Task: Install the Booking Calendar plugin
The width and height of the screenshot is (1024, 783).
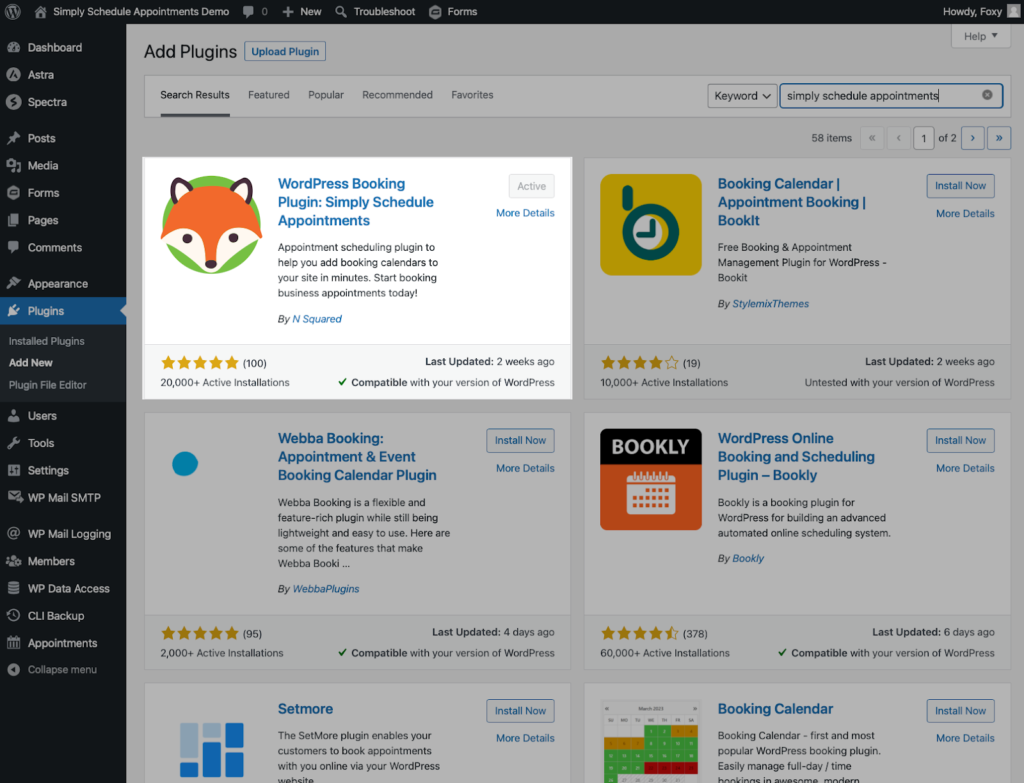Action: pyautogui.click(x=960, y=711)
